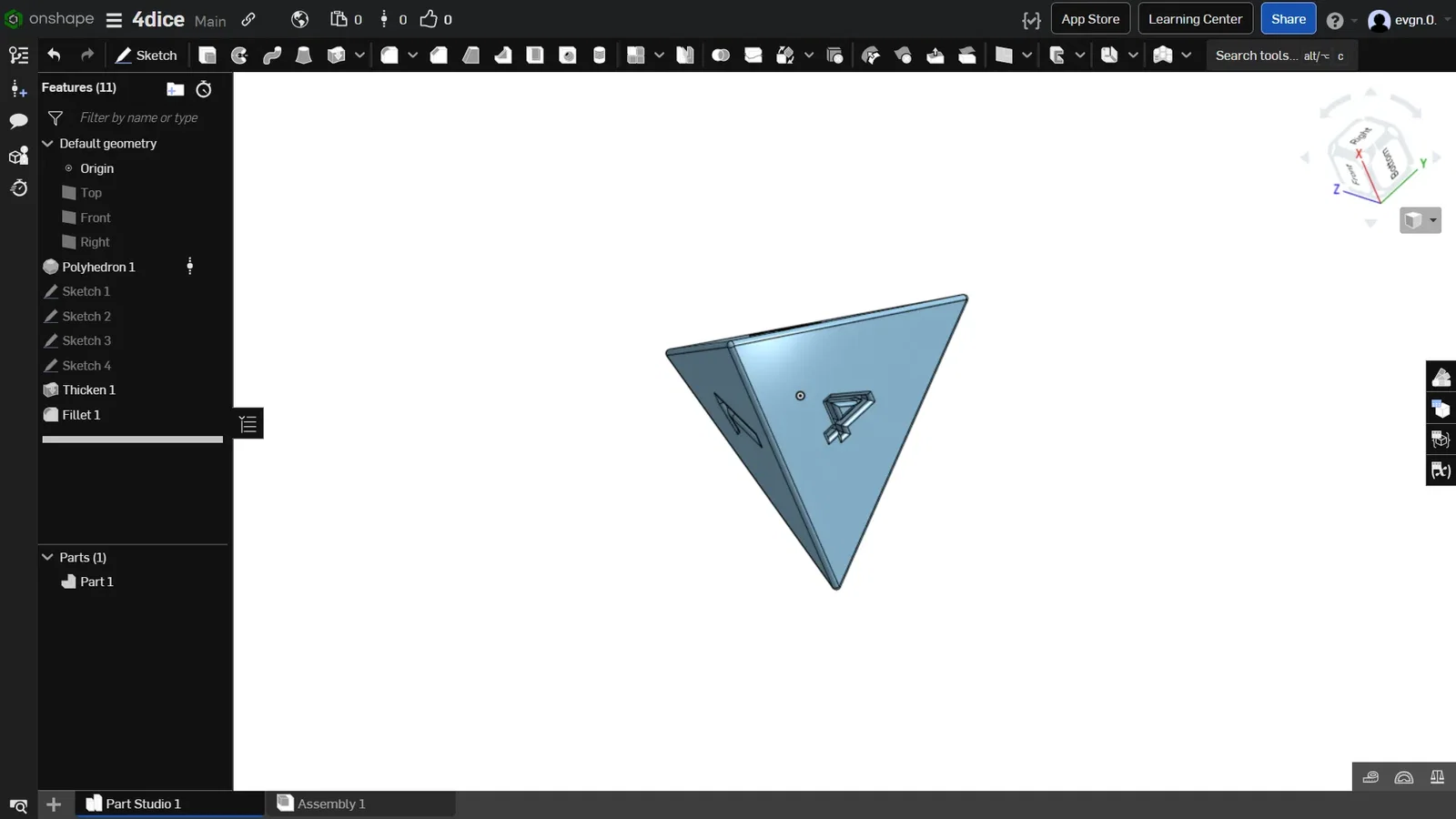Click the filter funnel icon

click(56, 117)
